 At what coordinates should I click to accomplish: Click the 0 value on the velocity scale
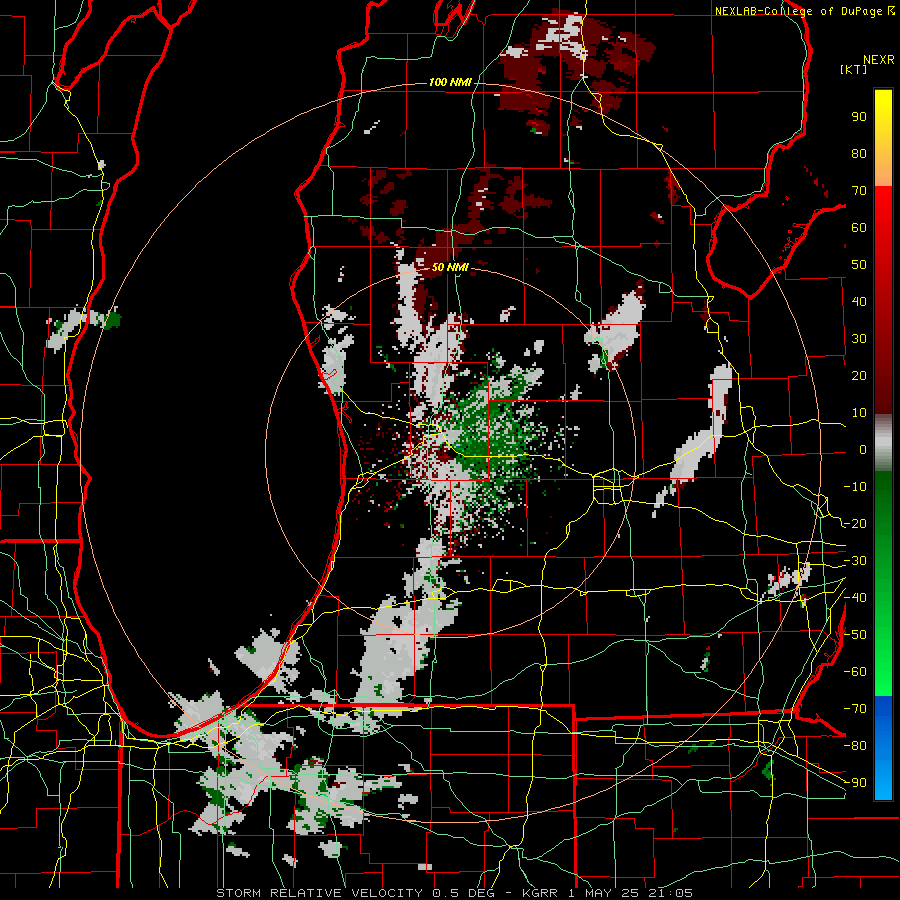point(863,450)
